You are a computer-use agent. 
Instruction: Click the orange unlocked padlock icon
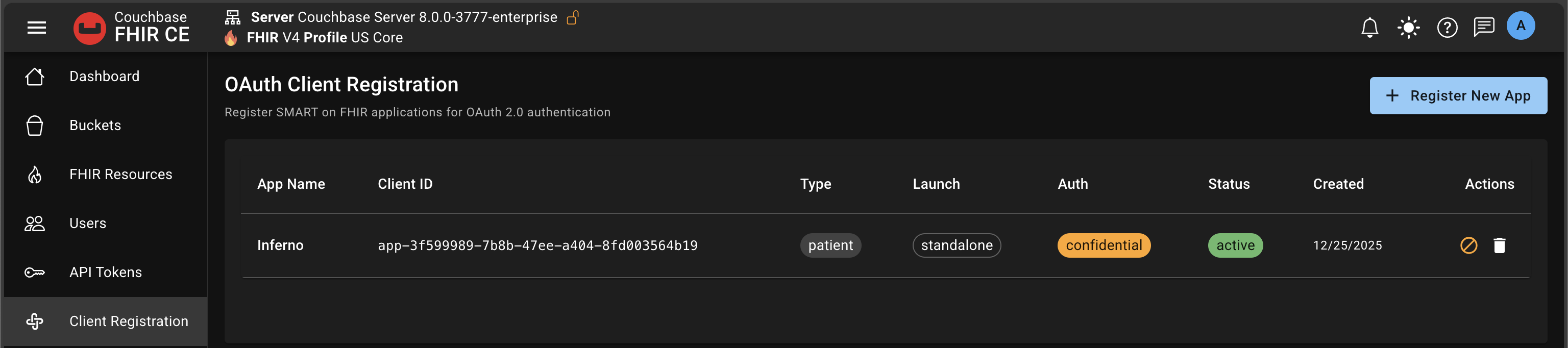(x=572, y=18)
